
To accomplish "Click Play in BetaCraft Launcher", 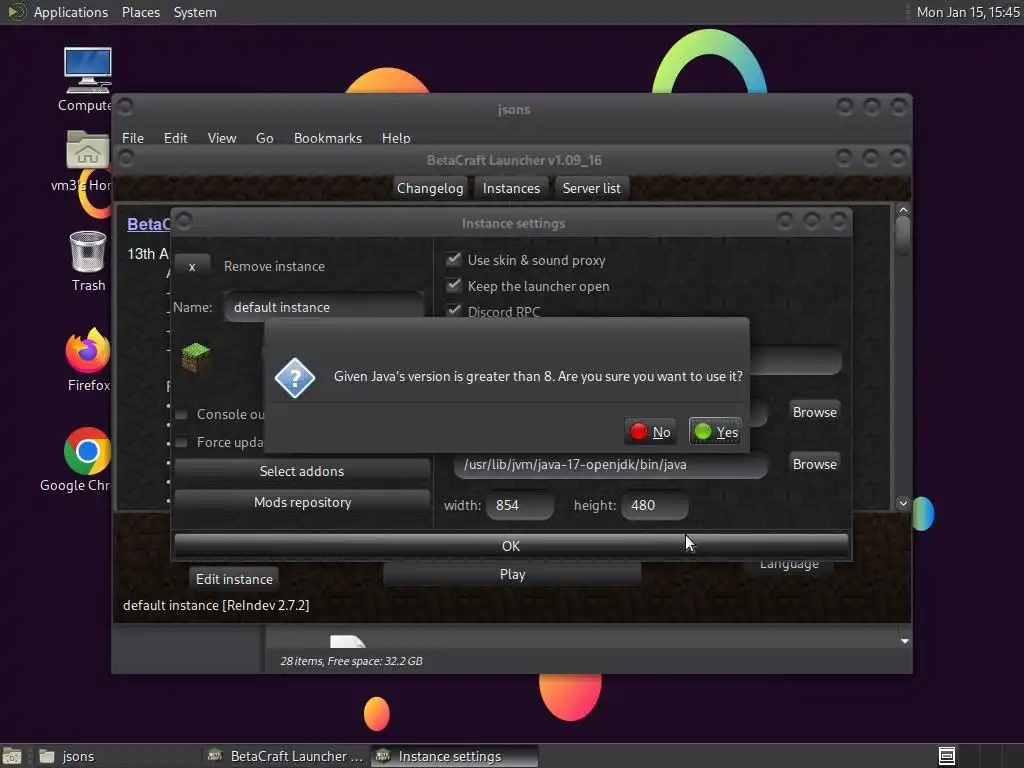I will pos(513,574).
